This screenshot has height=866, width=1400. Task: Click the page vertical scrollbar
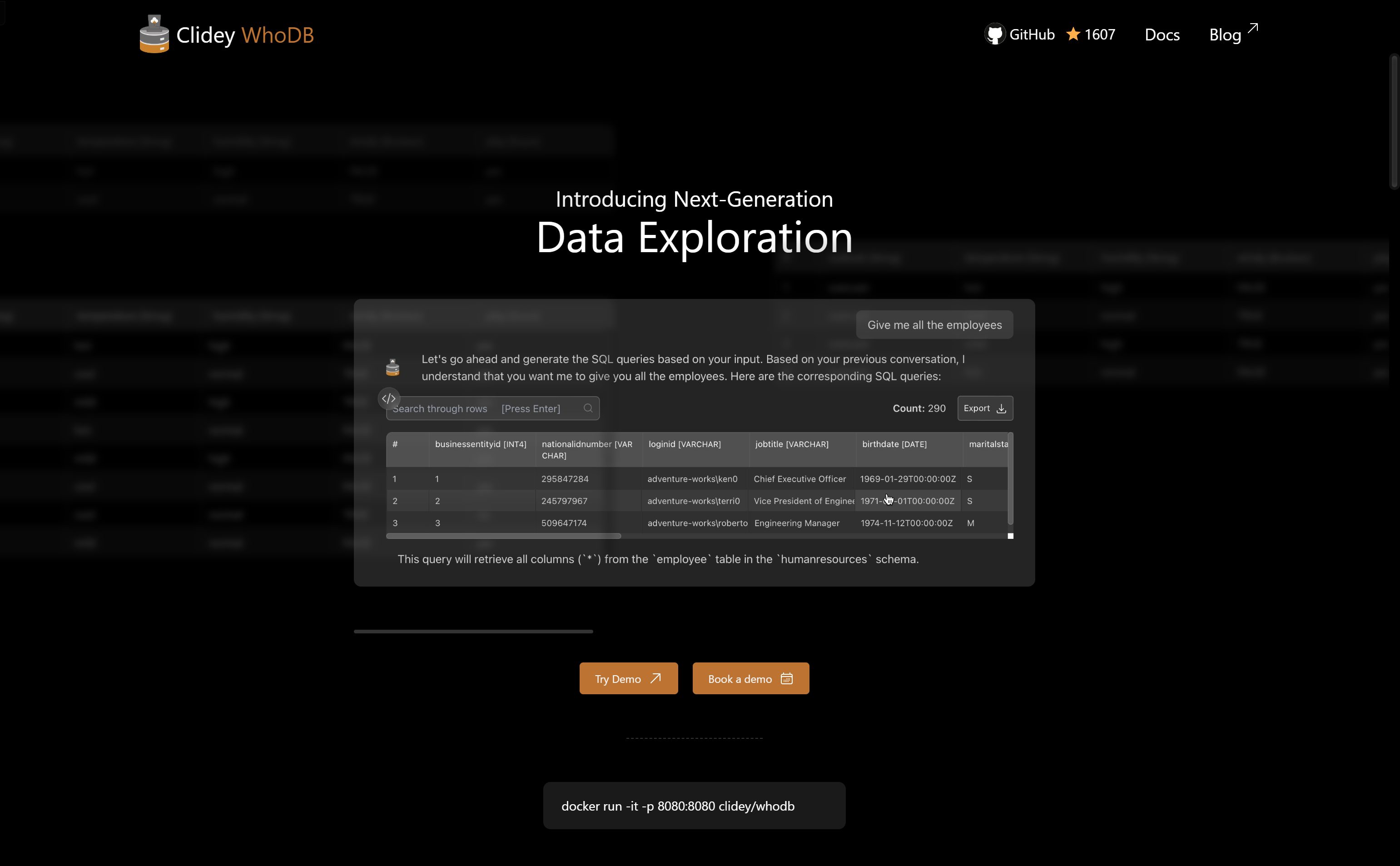pos(1394,120)
